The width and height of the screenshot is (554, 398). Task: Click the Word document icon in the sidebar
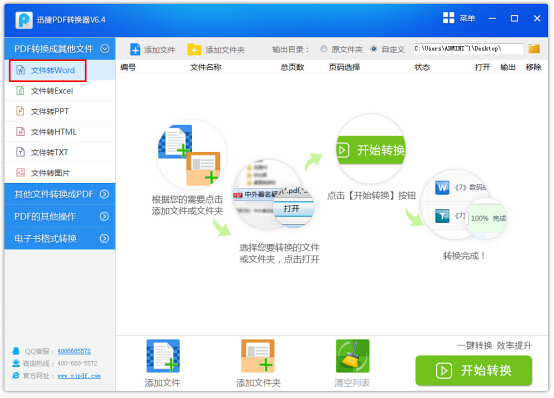[20, 70]
